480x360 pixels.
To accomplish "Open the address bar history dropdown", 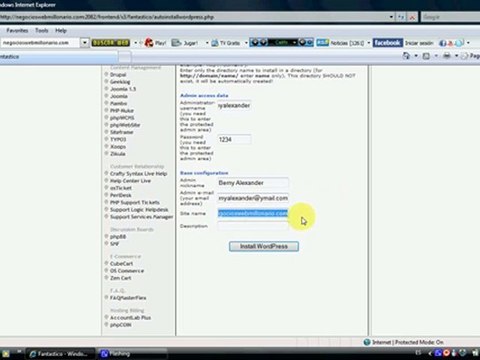I will 391,17.
